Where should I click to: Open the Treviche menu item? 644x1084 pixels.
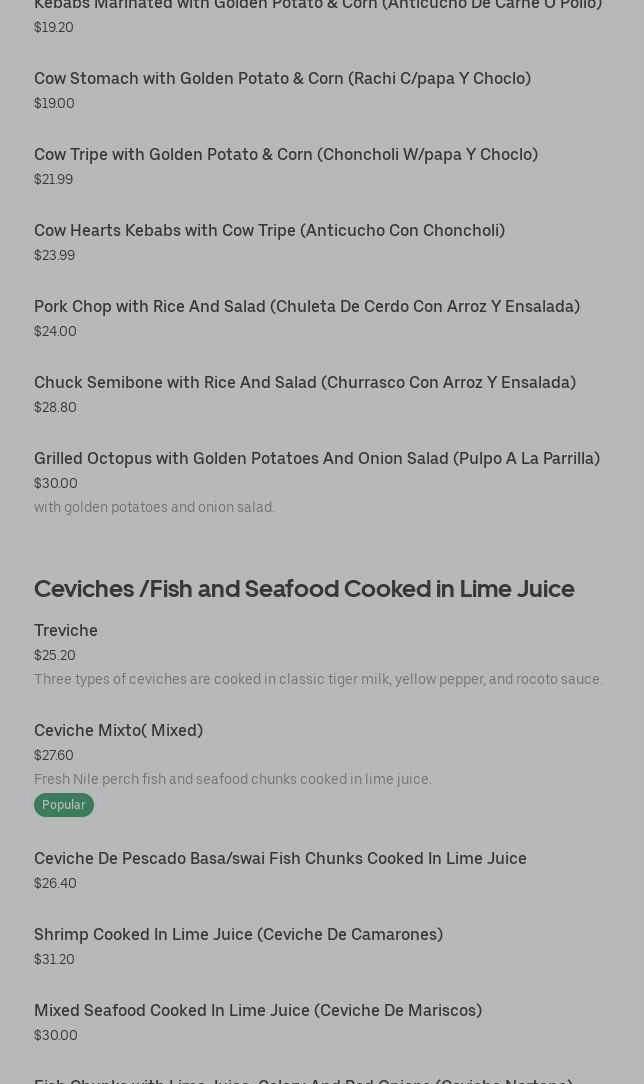coord(66,630)
